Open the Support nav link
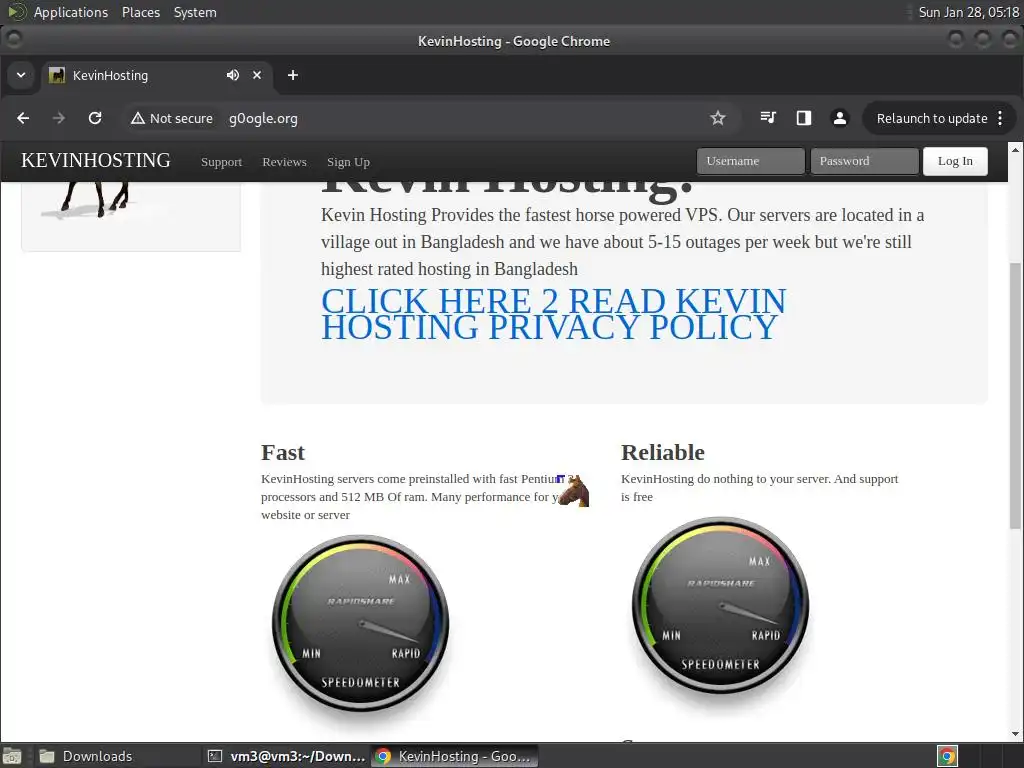This screenshot has height=768, width=1024. coord(221,162)
